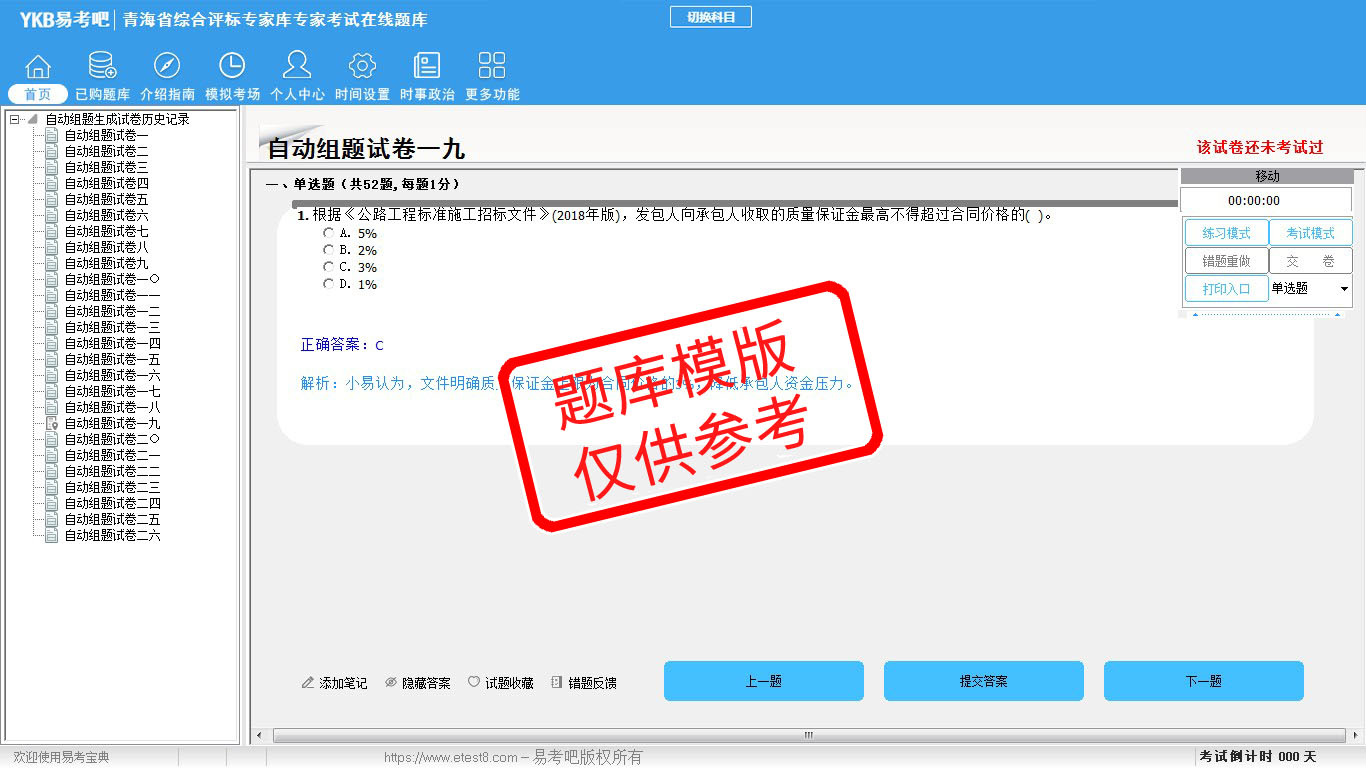Select answer option A. 5%

click(x=329, y=233)
